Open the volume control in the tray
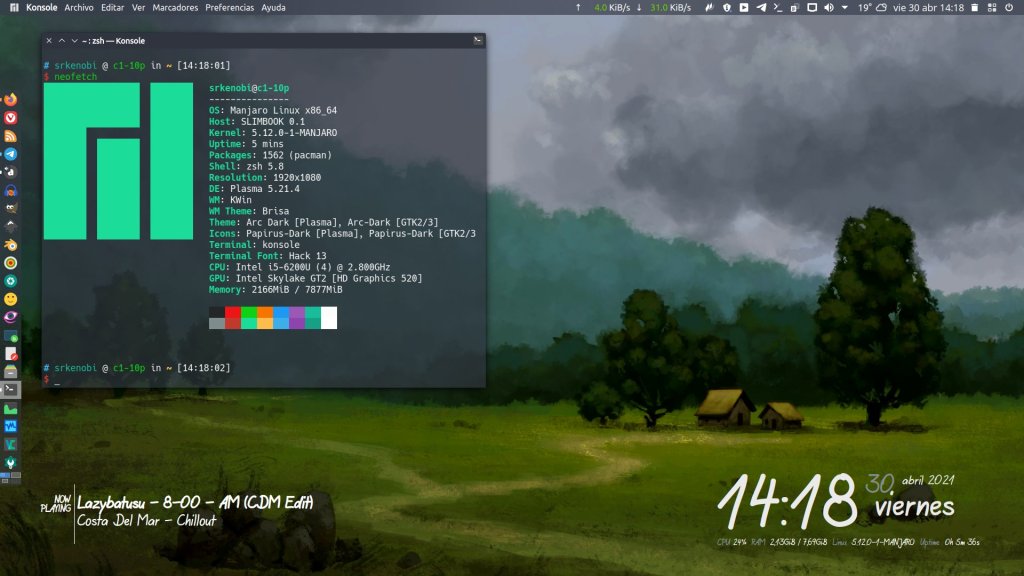1024x576 pixels. click(x=828, y=7)
